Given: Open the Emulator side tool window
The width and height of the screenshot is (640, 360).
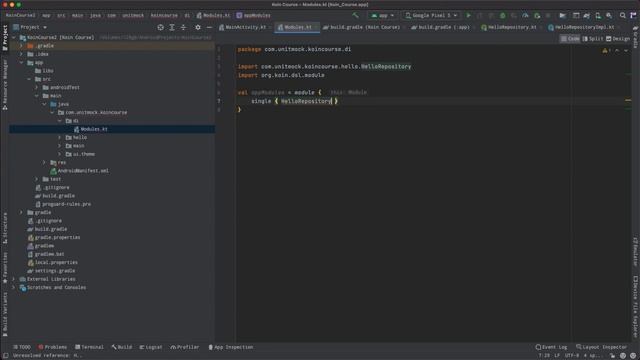Looking at the screenshot, I should click(636, 251).
